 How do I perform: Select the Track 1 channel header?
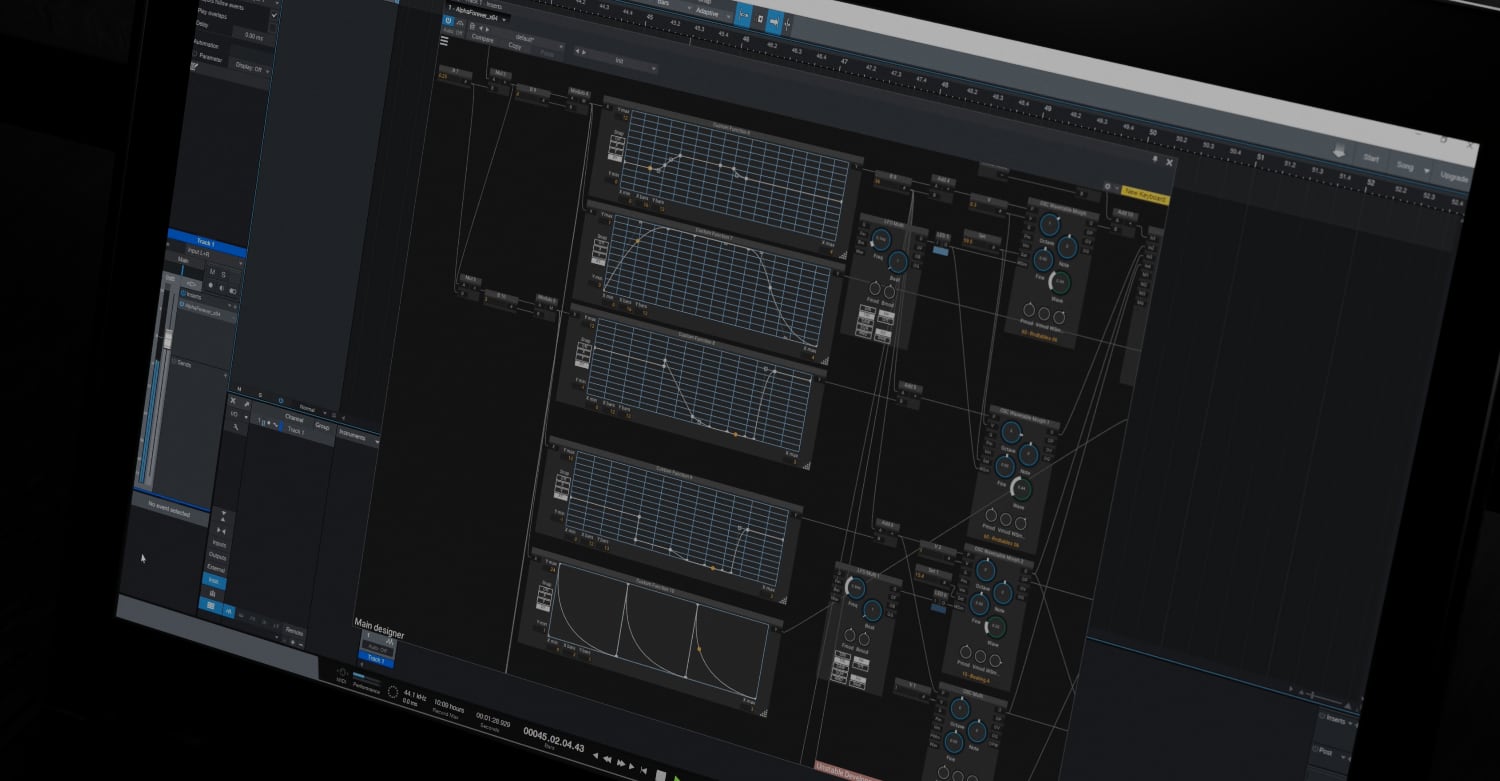click(206, 243)
